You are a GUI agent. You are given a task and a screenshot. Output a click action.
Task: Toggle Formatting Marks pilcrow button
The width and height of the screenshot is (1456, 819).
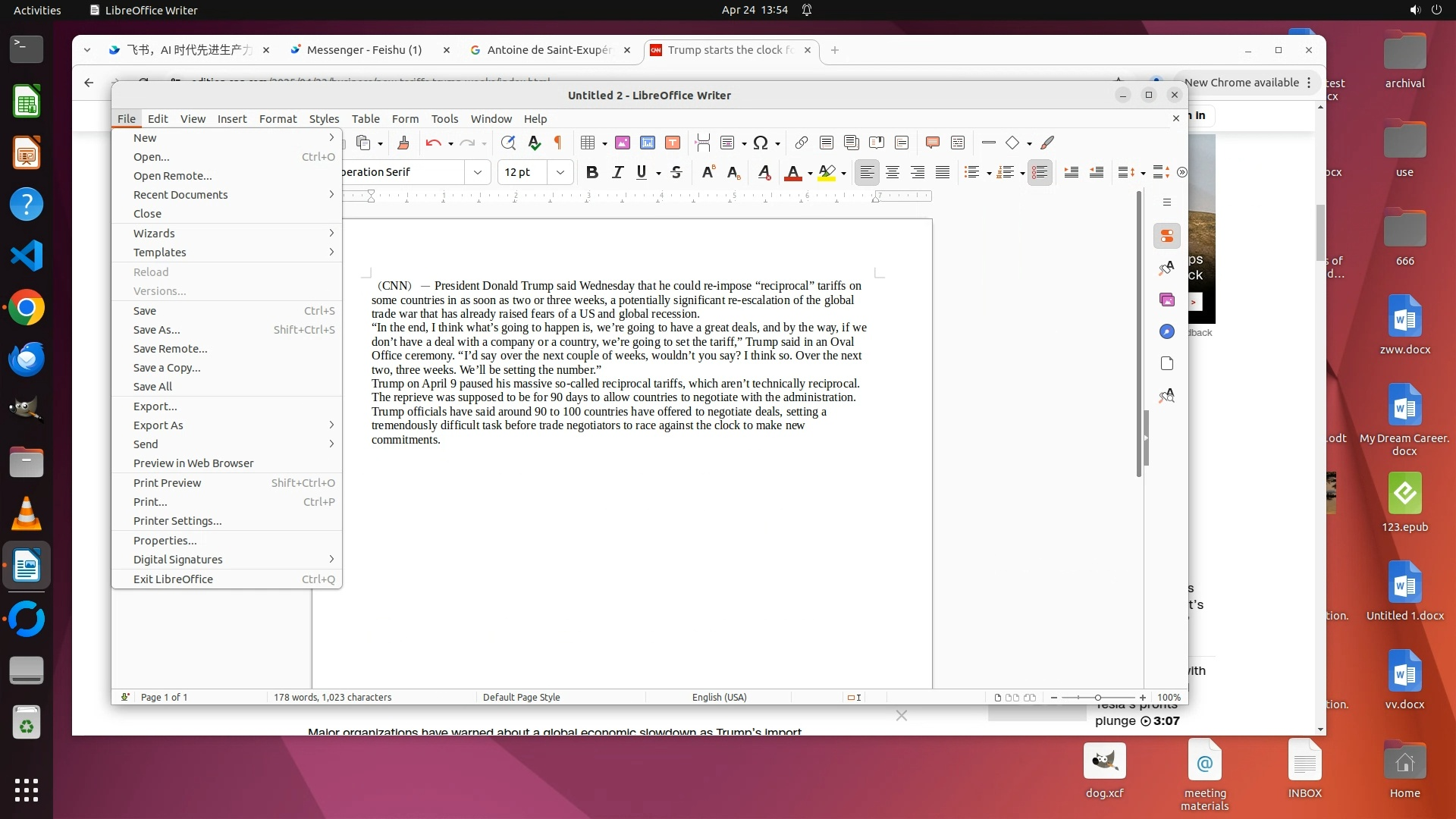coord(558,143)
